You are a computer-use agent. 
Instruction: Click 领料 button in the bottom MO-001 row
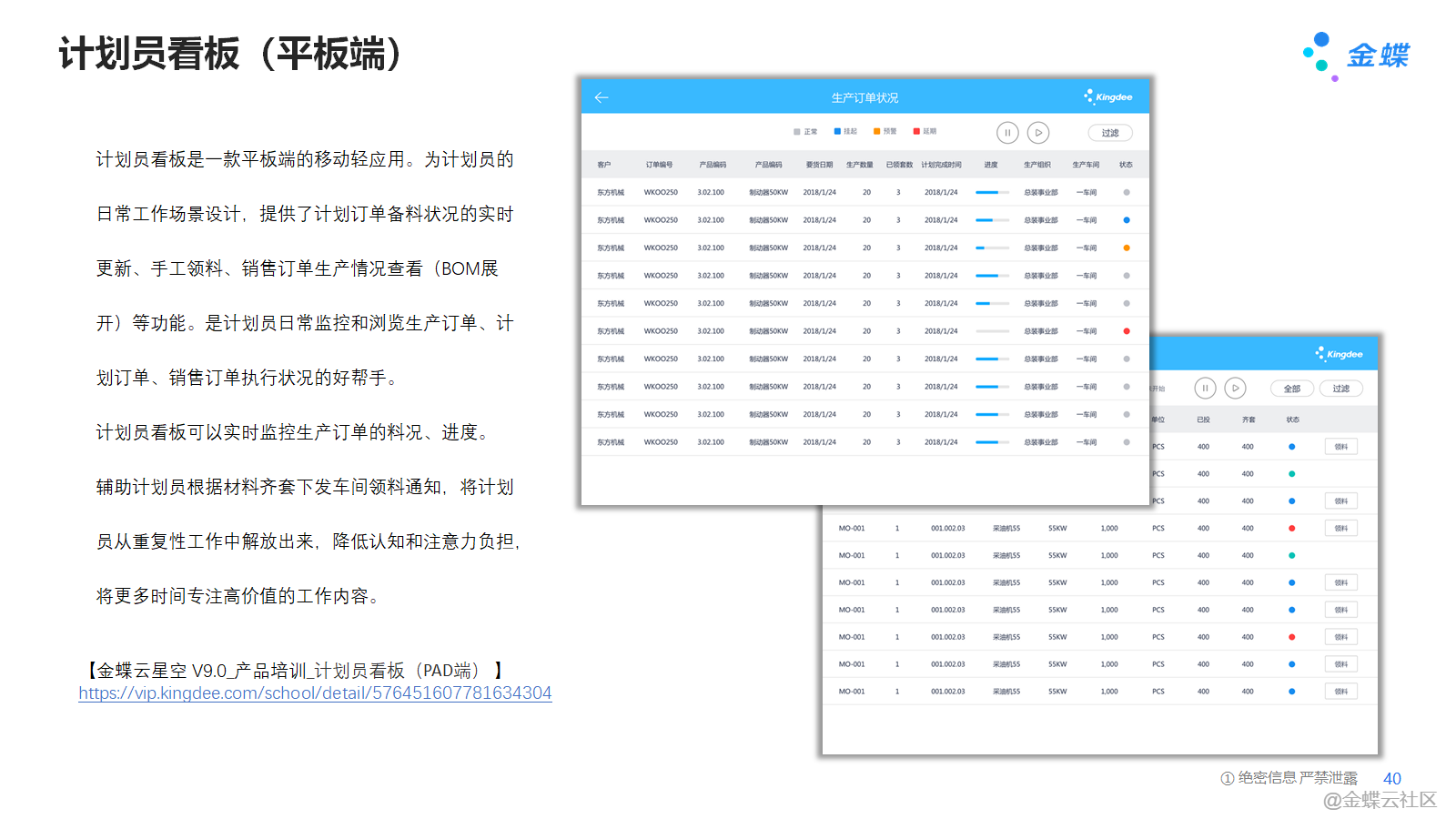click(1341, 692)
